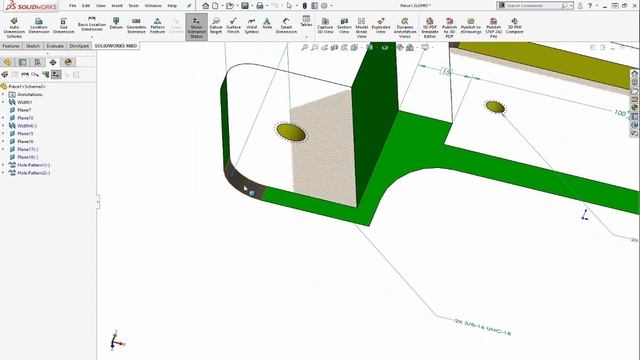The height and width of the screenshot is (360, 640).
Task: Add a Datum annotation
Action: (116, 23)
